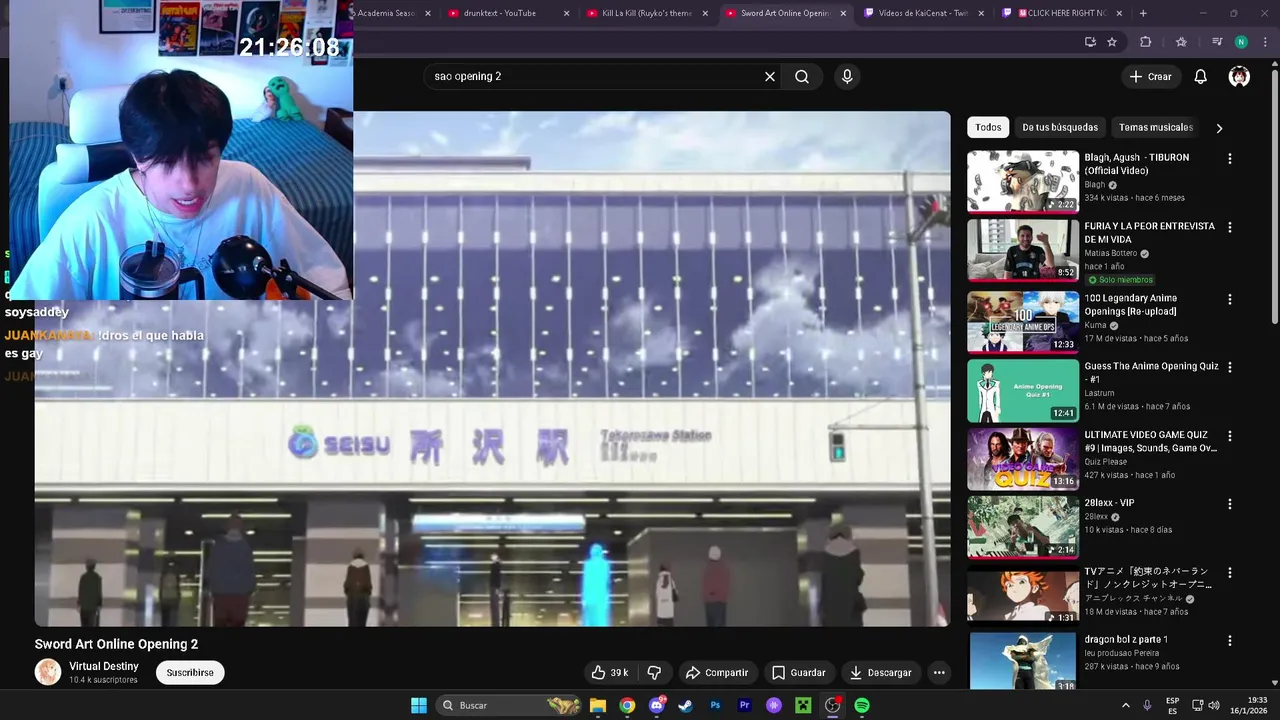Dislike the video with thumbs down
This screenshot has width=1280, height=720.
point(654,673)
